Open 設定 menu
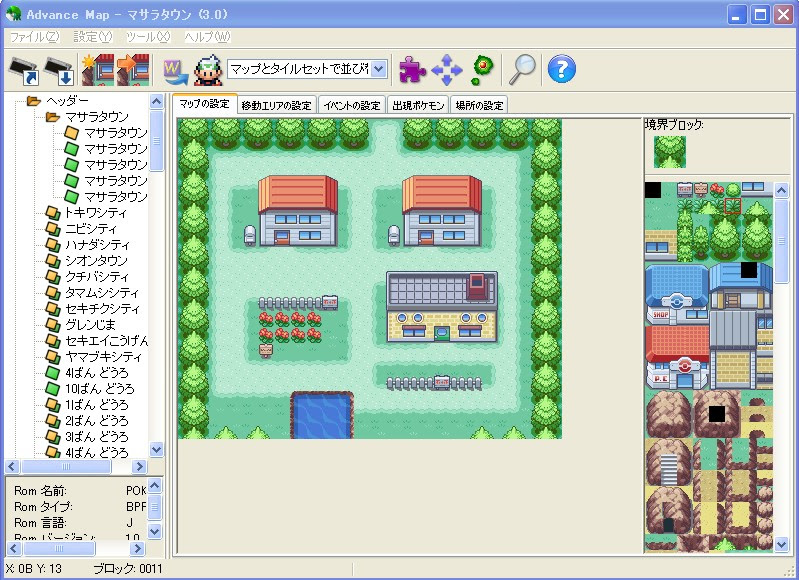 pos(92,37)
